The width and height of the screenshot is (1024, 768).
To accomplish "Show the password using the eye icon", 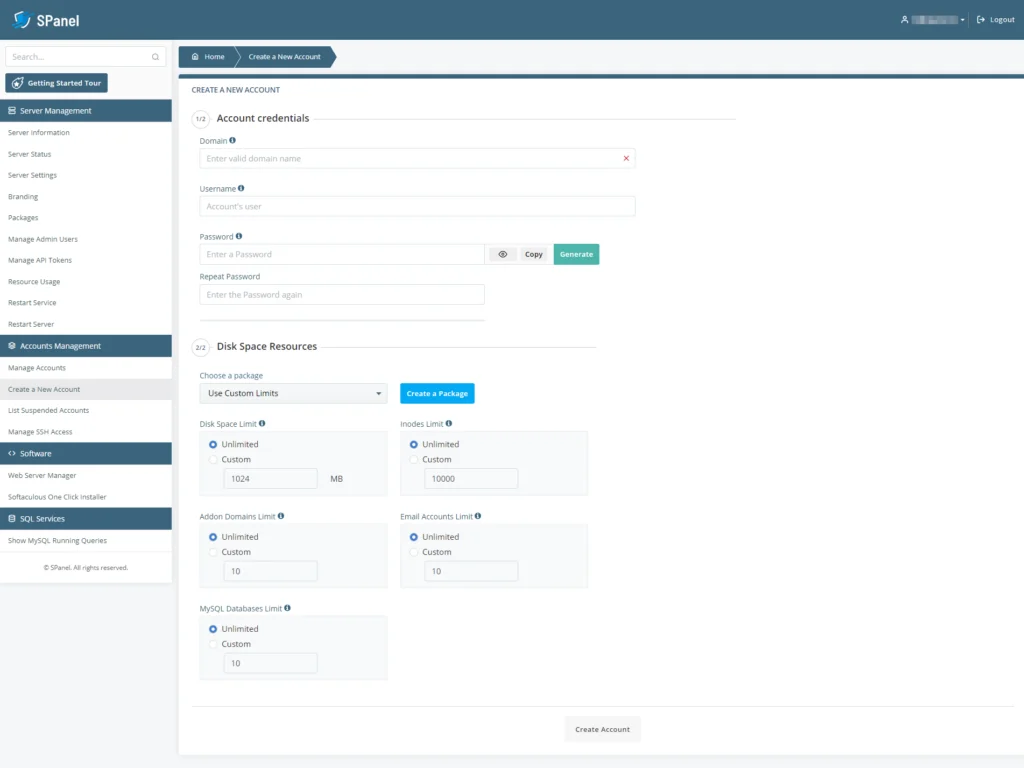I will point(501,254).
